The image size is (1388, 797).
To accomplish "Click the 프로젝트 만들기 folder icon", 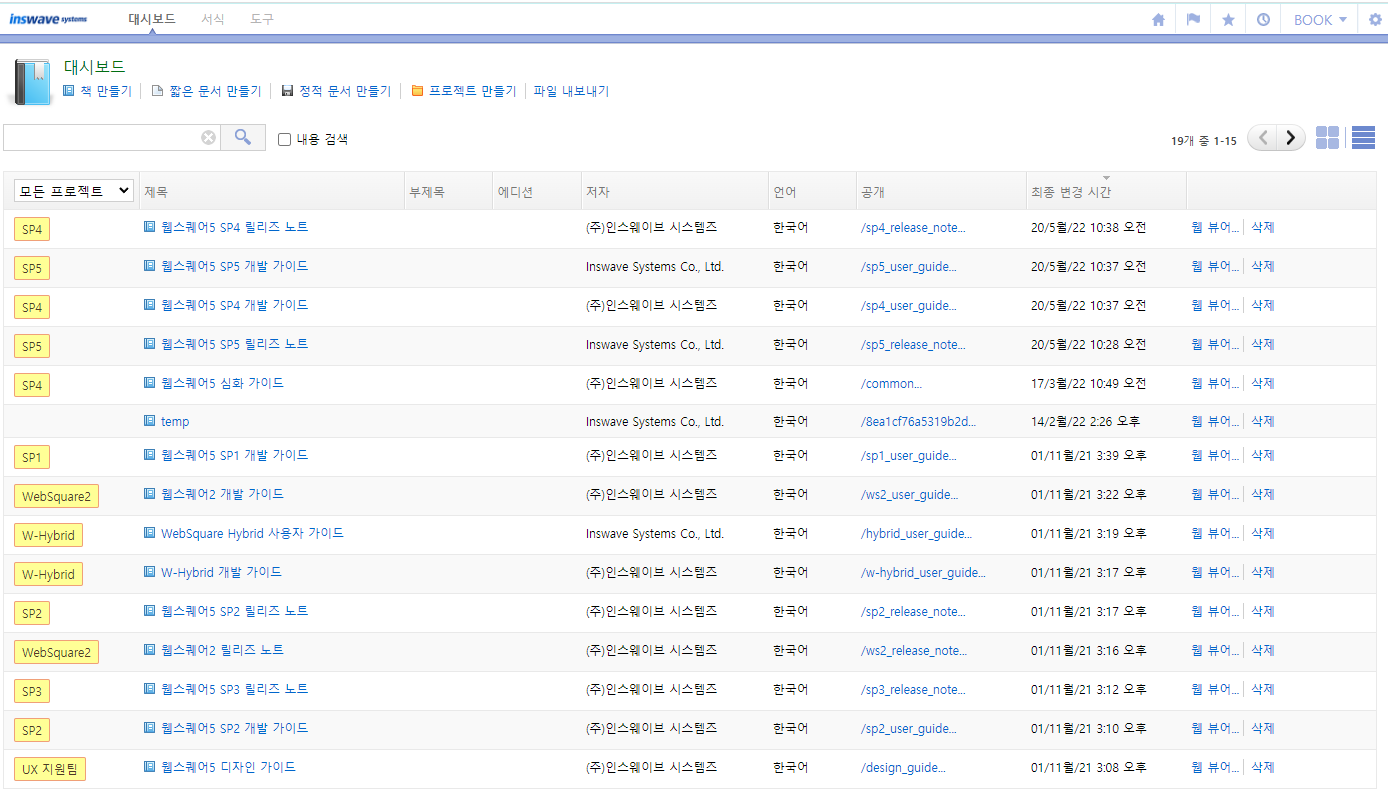I will (x=418, y=91).
